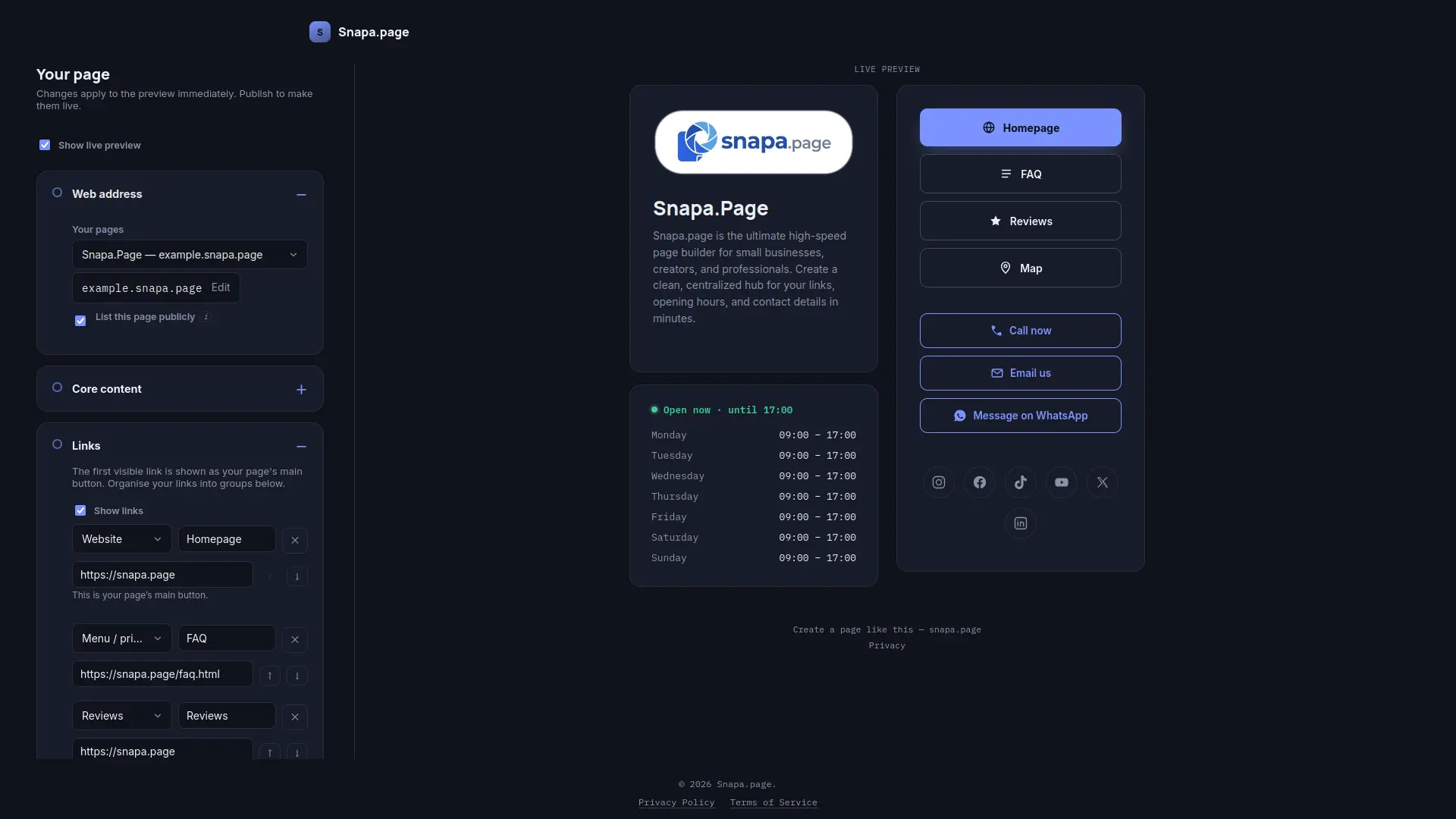1456x819 pixels.
Task: Click the https://snapa.page/faq.html URL field
Action: [x=162, y=674]
